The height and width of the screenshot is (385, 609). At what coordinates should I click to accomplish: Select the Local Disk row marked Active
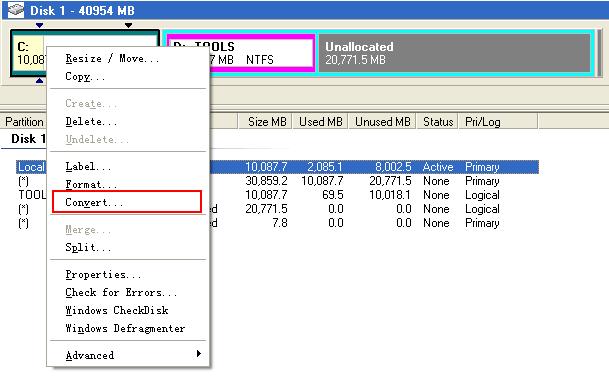click(277, 167)
